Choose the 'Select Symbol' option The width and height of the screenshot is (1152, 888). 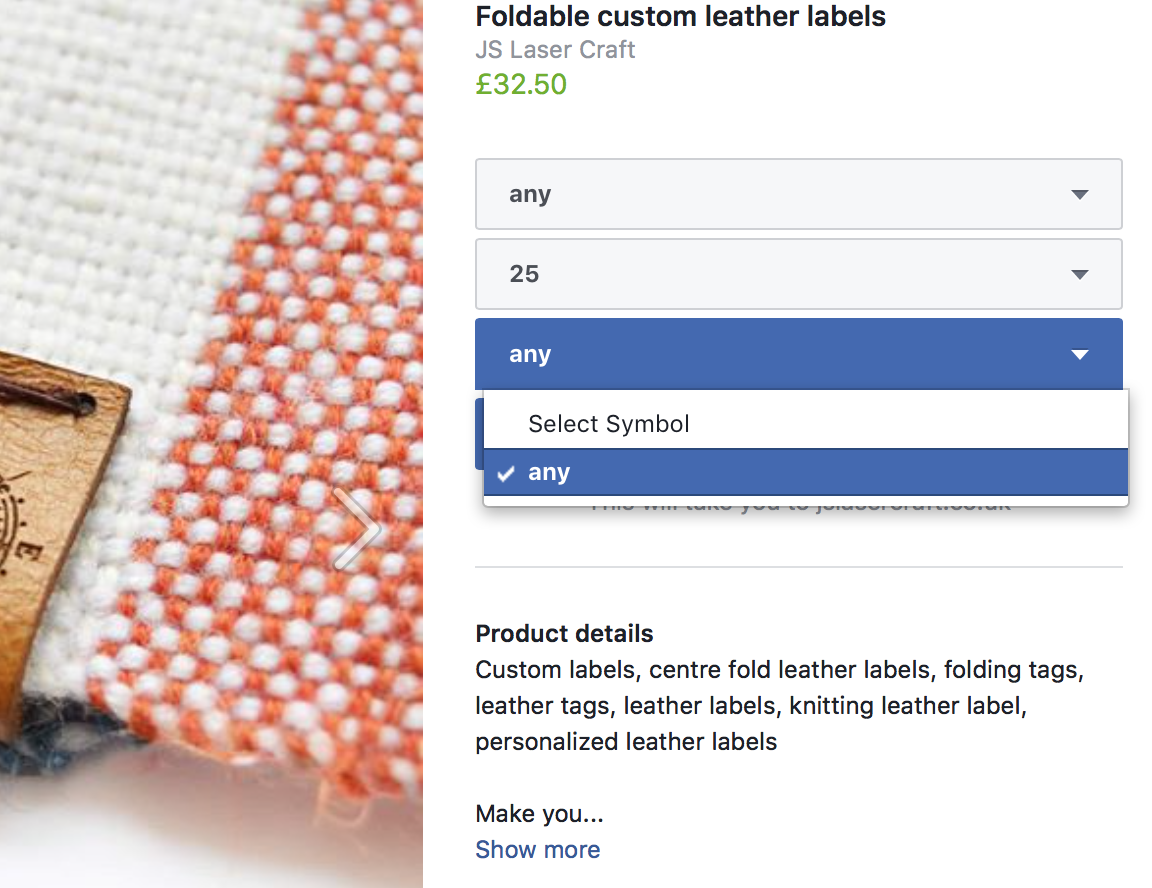tap(805, 424)
